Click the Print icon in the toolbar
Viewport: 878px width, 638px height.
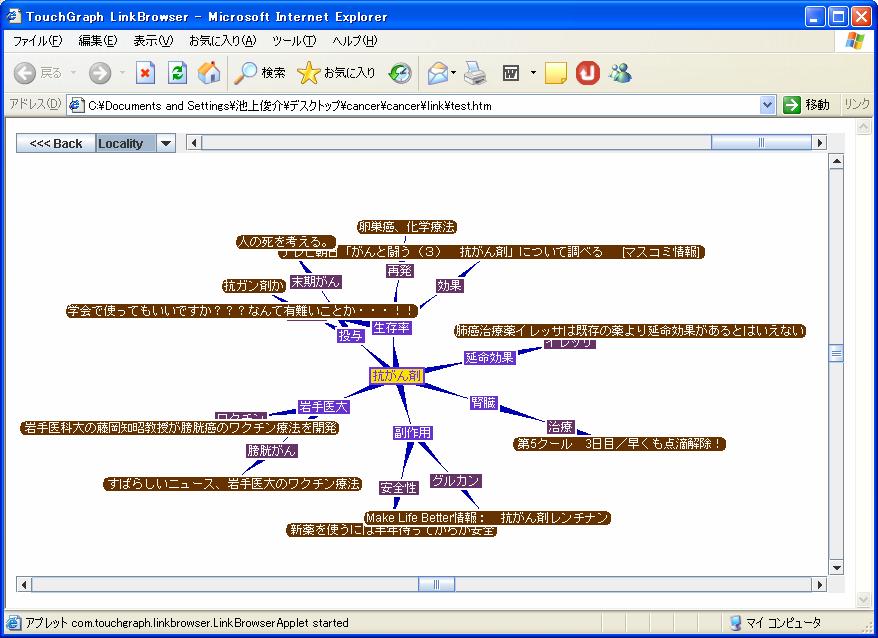tap(475, 73)
